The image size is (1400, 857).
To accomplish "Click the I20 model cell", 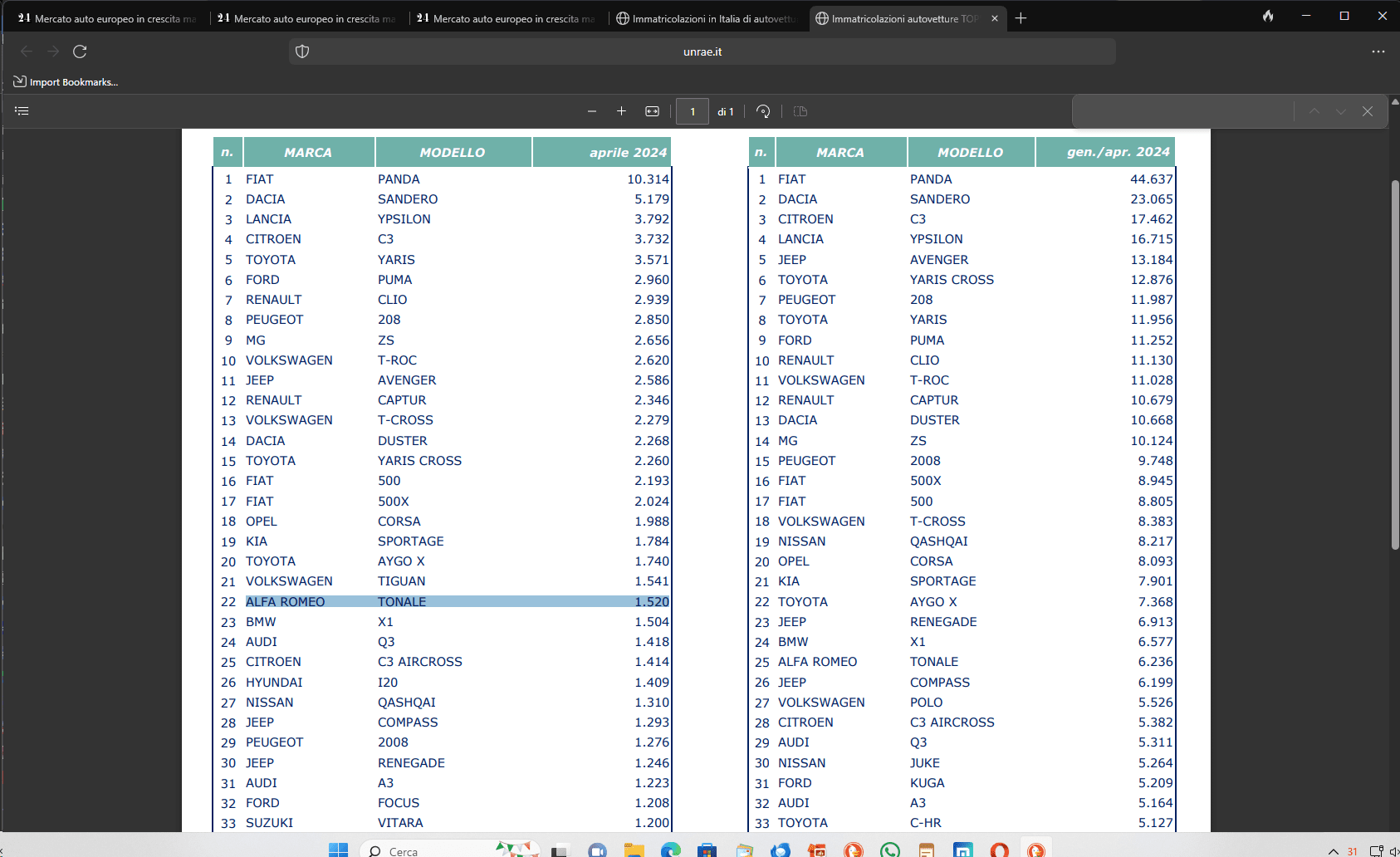I will coord(388,683).
